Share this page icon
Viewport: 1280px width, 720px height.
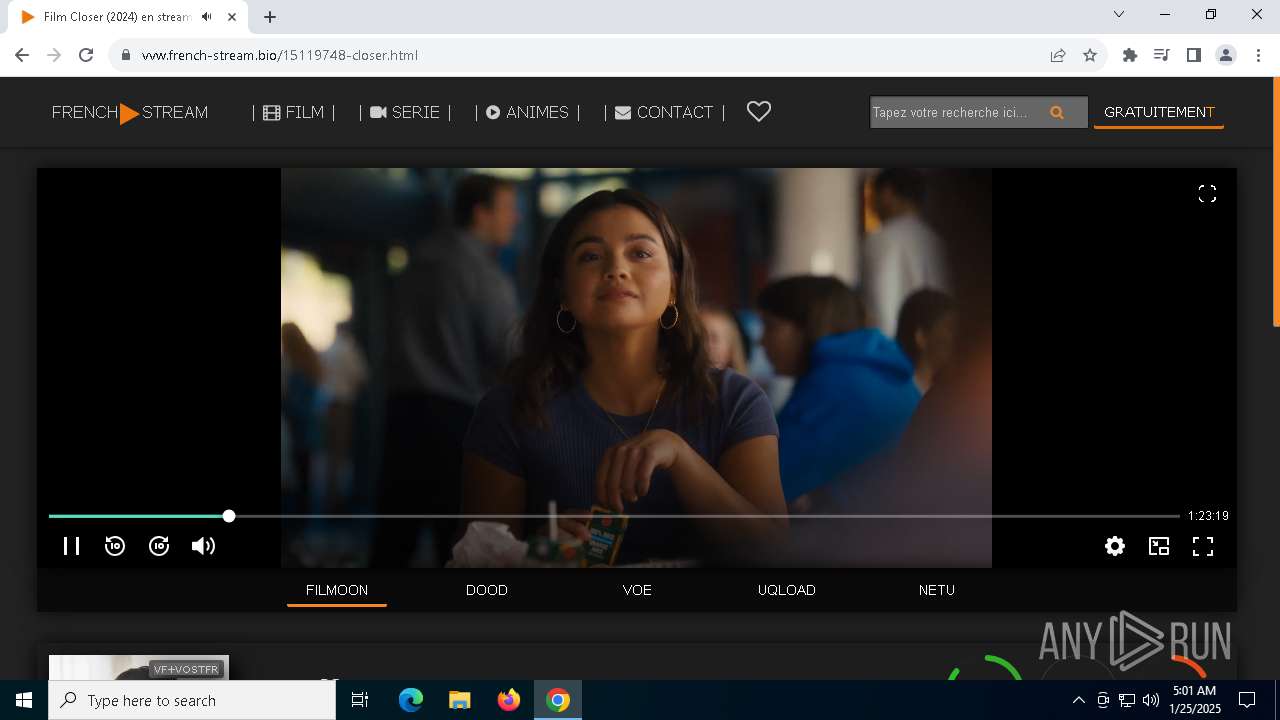[x=1058, y=55]
